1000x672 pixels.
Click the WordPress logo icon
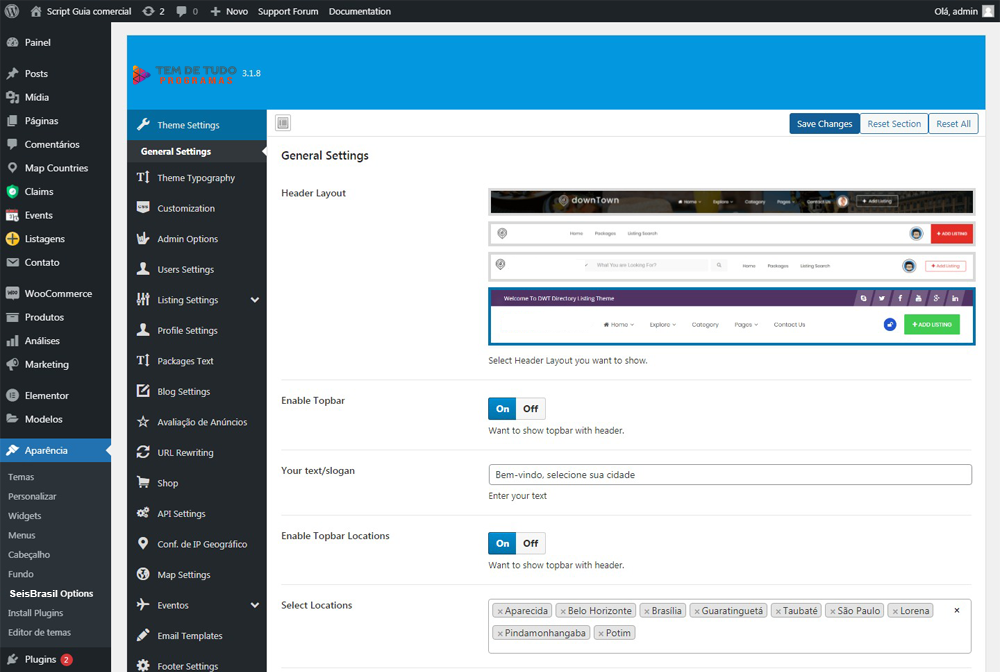[12, 11]
